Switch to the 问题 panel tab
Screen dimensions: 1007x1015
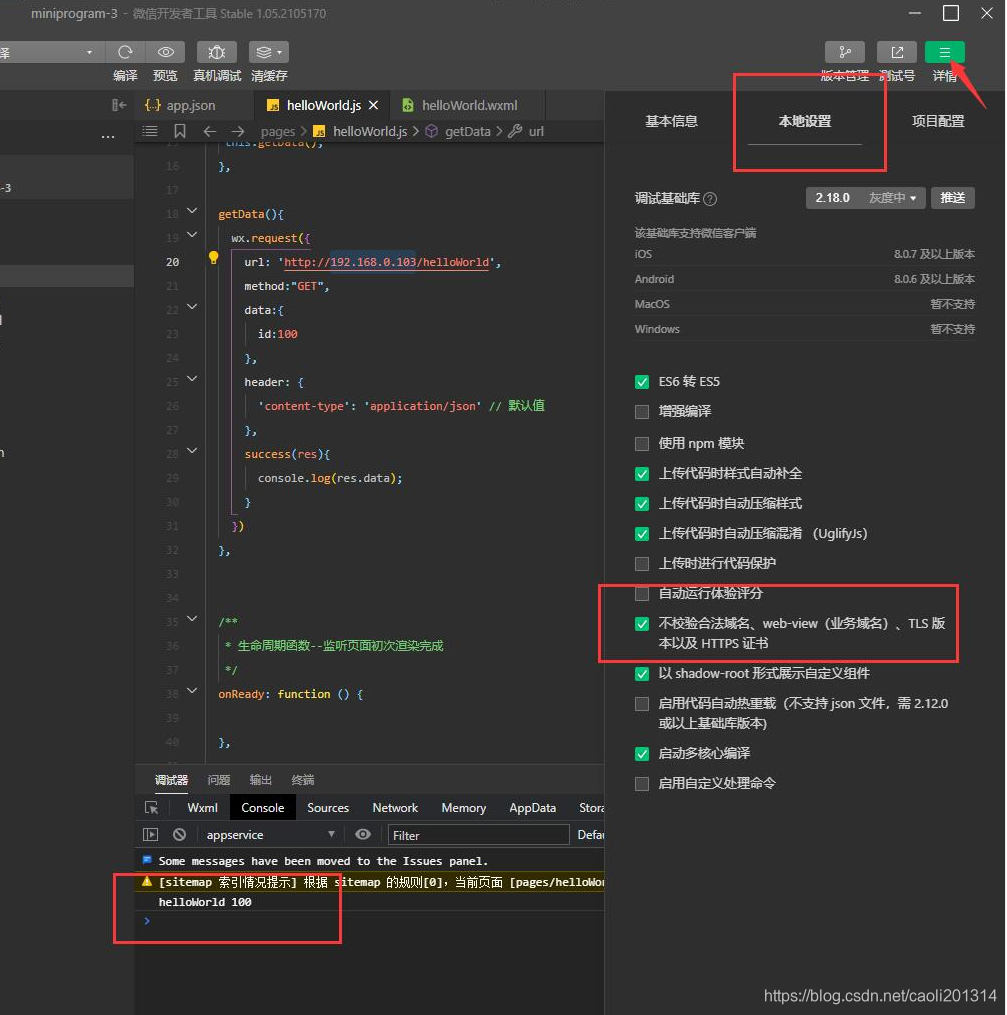pos(219,780)
